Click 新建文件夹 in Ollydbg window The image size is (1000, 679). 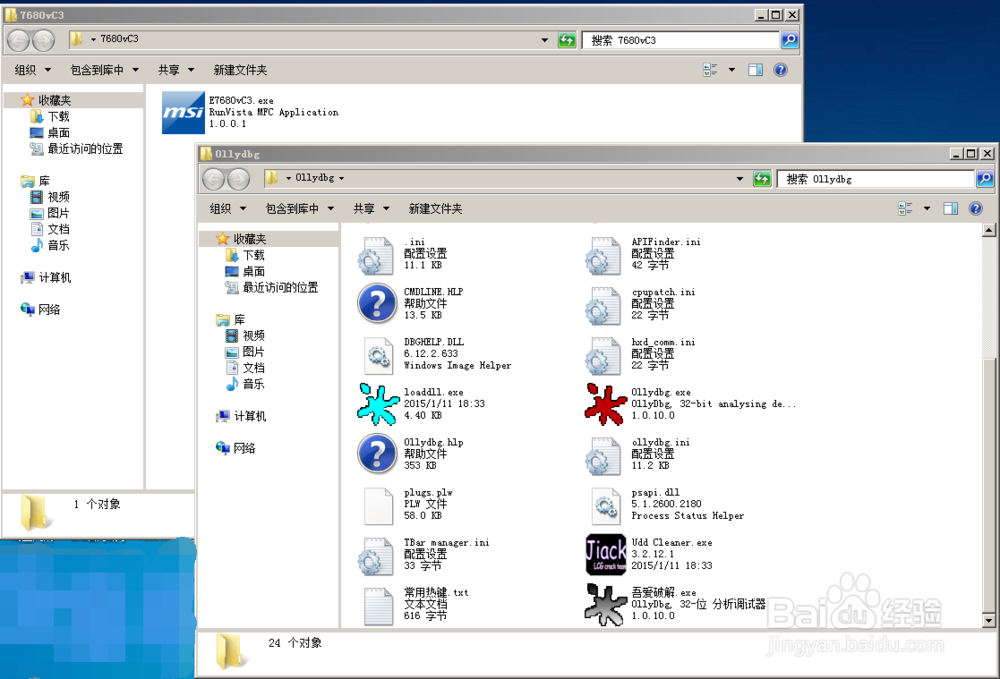[436, 208]
